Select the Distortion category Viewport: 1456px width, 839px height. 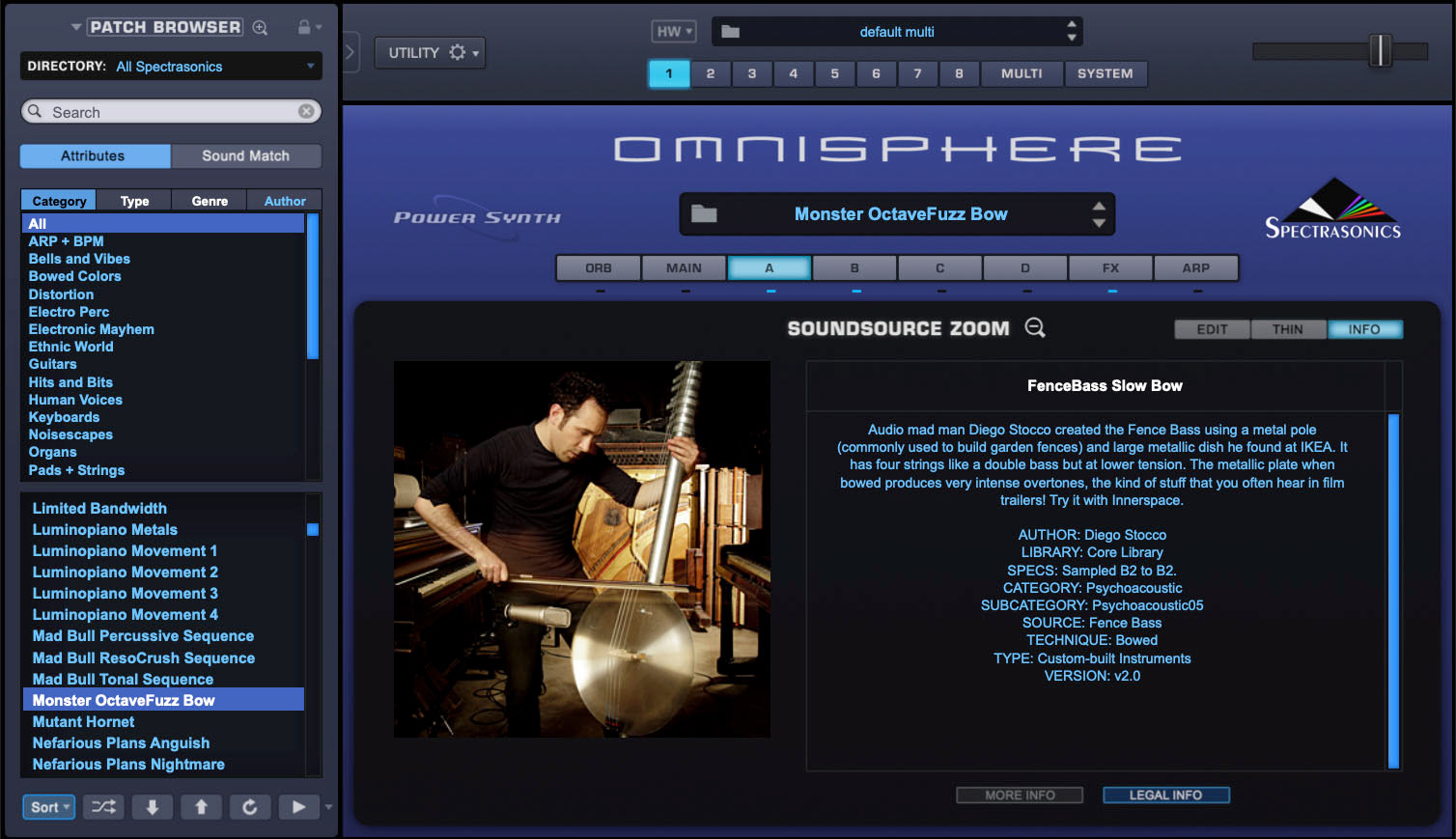click(61, 294)
